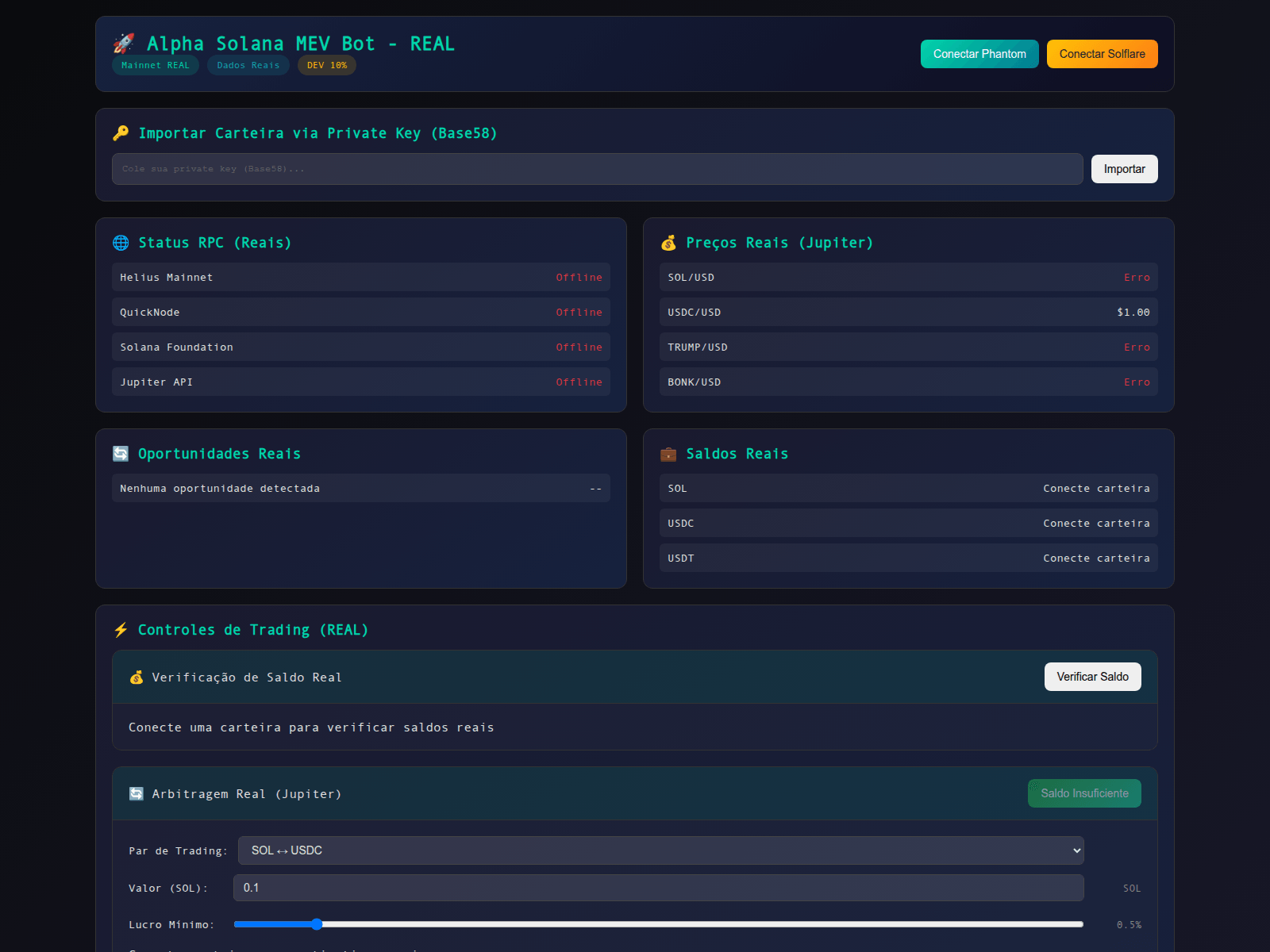Adjust the Lucro Mínimo slider
Image resolution: width=1270 pixels, height=952 pixels.
click(317, 923)
